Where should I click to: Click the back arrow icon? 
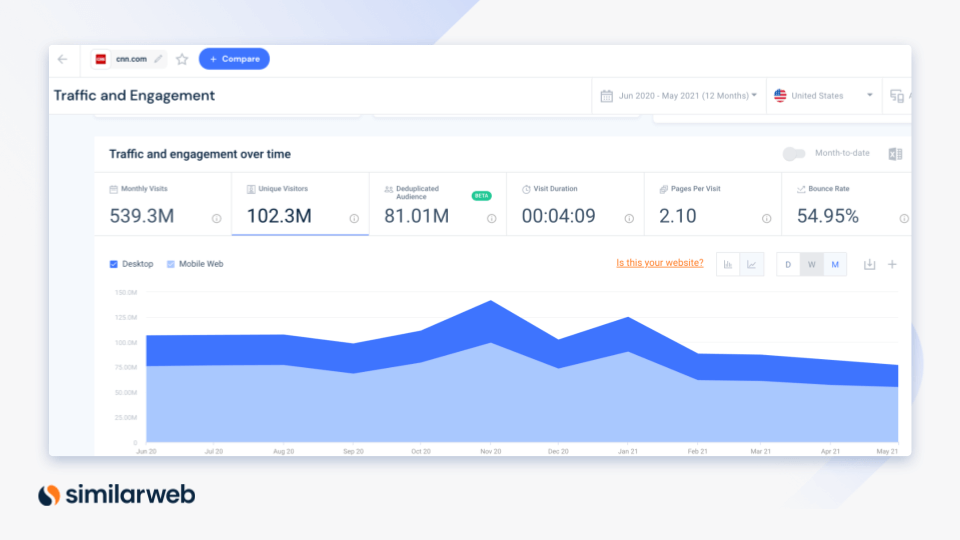63,59
